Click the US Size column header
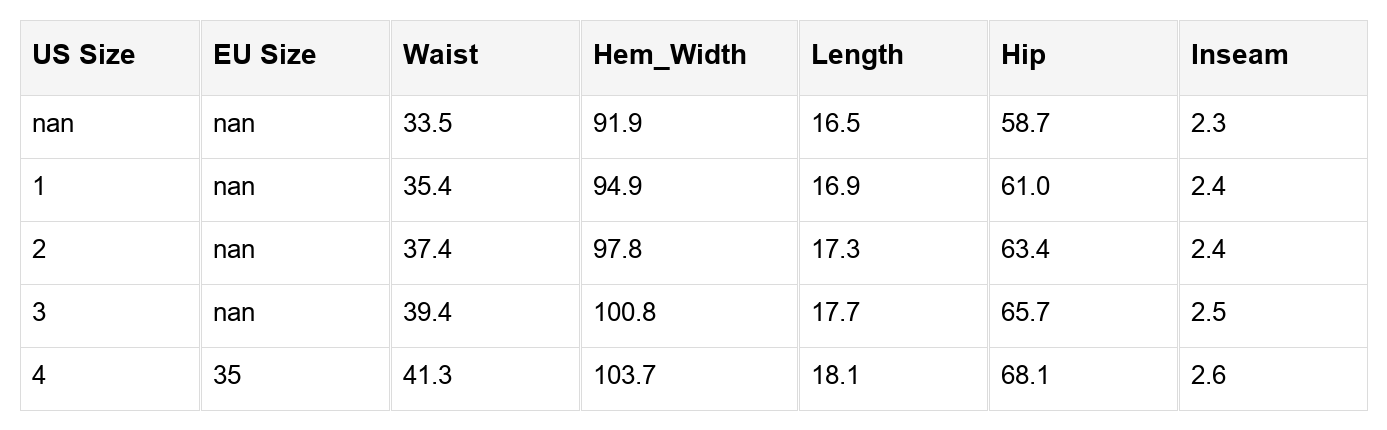 coord(83,55)
